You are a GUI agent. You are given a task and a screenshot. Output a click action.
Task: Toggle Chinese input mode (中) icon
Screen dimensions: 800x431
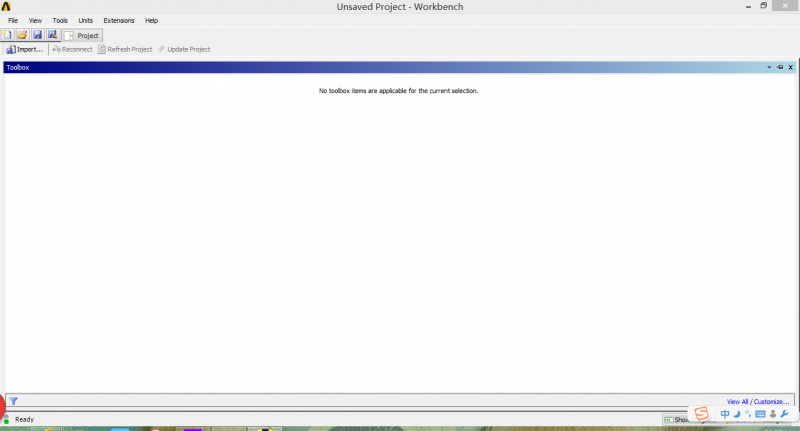click(724, 414)
